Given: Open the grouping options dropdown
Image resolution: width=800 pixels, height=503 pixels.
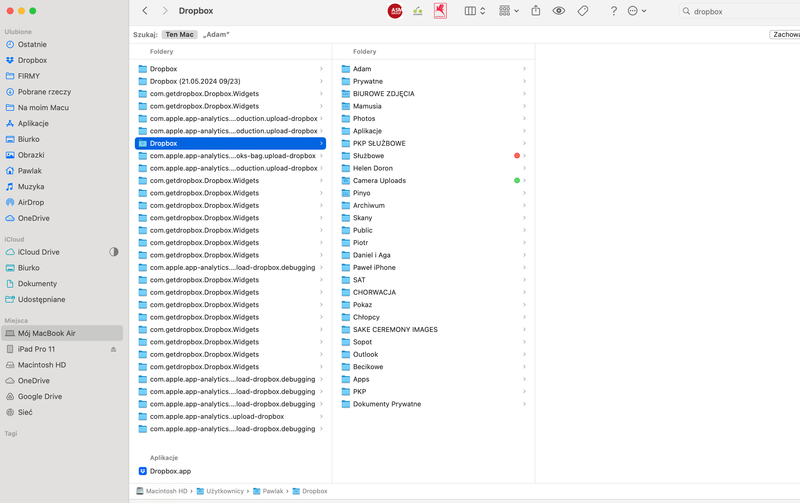Looking at the screenshot, I should 508,11.
